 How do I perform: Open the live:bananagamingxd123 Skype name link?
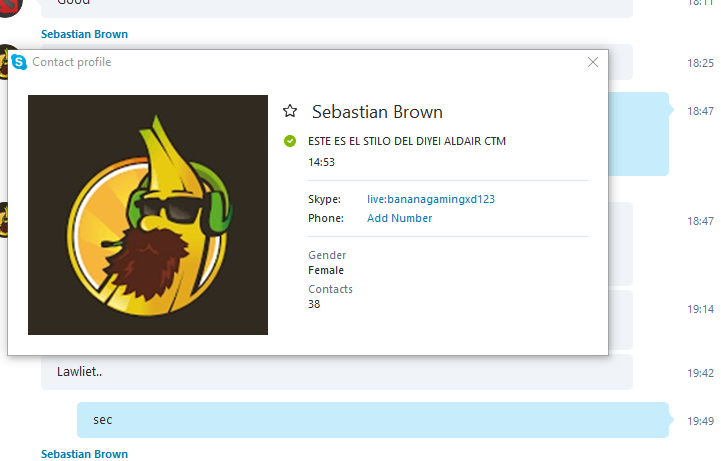tap(430, 199)
